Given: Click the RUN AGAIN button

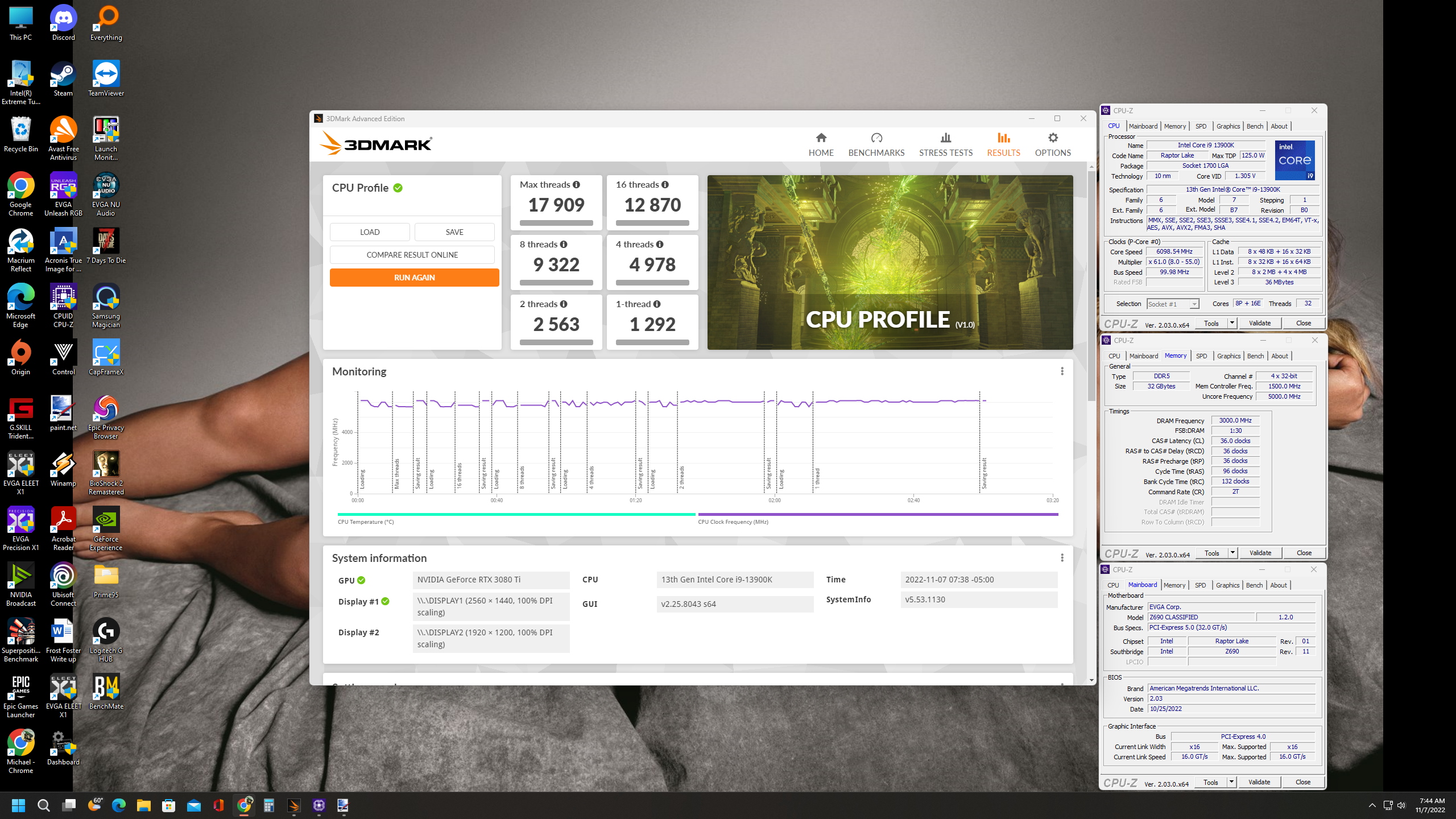Looking at the screenshot, I should (x=414, y=278).
